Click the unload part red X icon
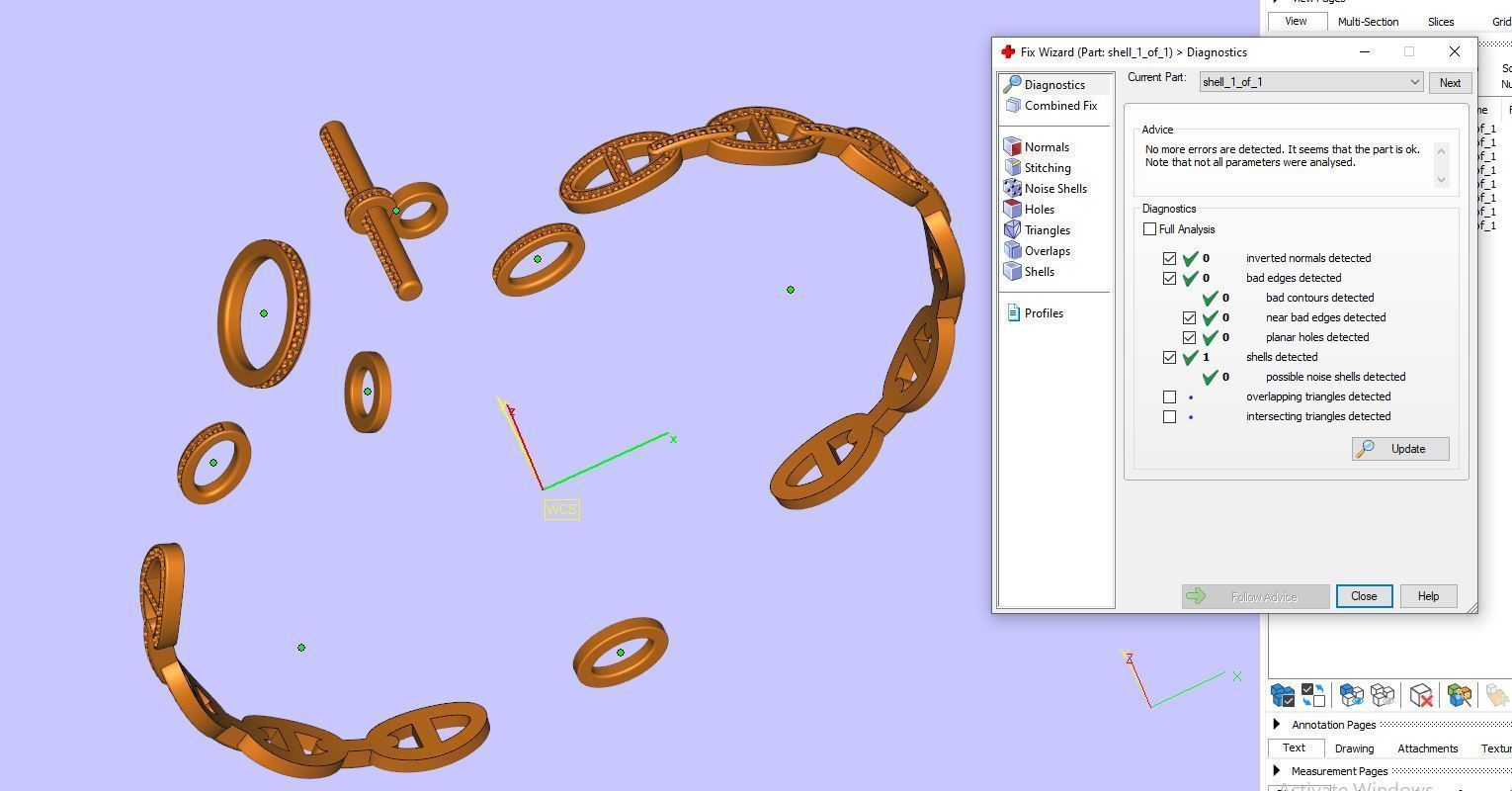 [1421, 696]
